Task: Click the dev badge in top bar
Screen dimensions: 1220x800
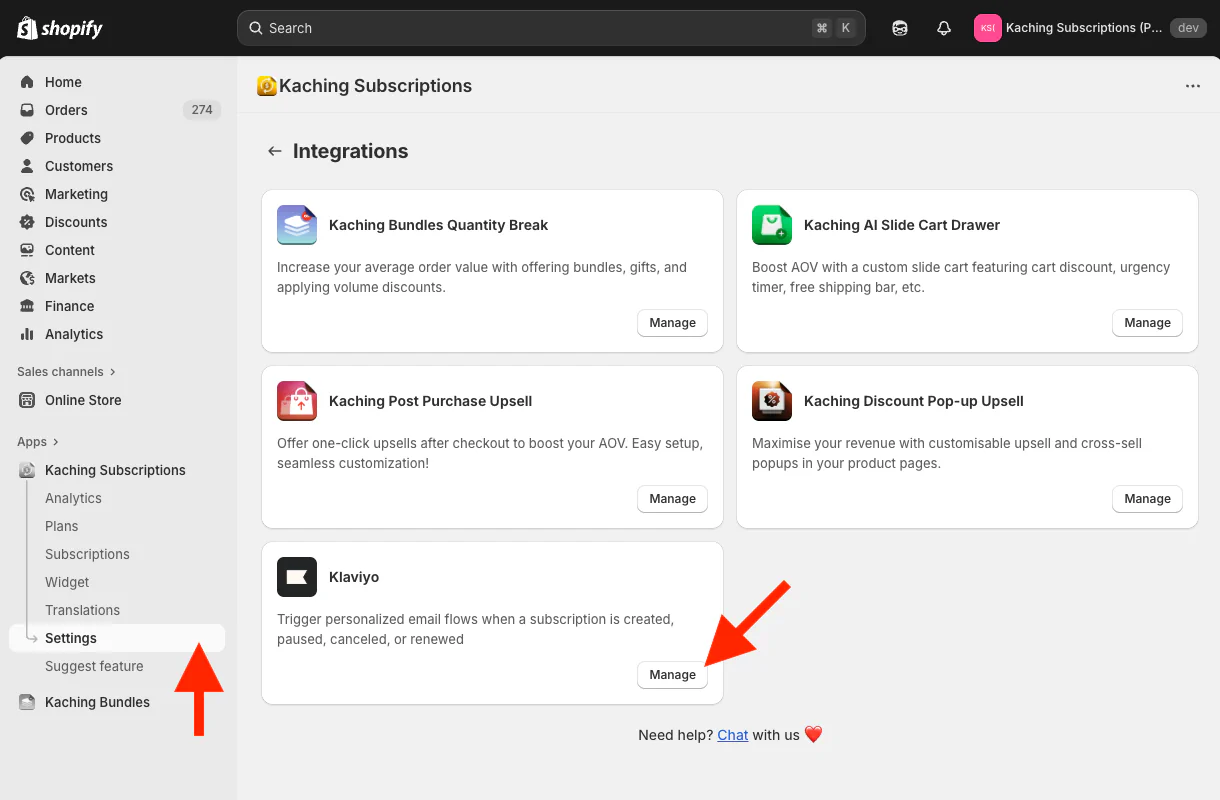Action: pyautogui.click(x=1188, y=28)
